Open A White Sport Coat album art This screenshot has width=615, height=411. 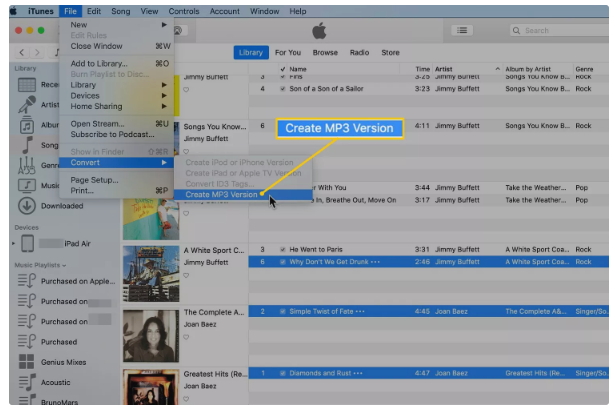tap(151, 274)
